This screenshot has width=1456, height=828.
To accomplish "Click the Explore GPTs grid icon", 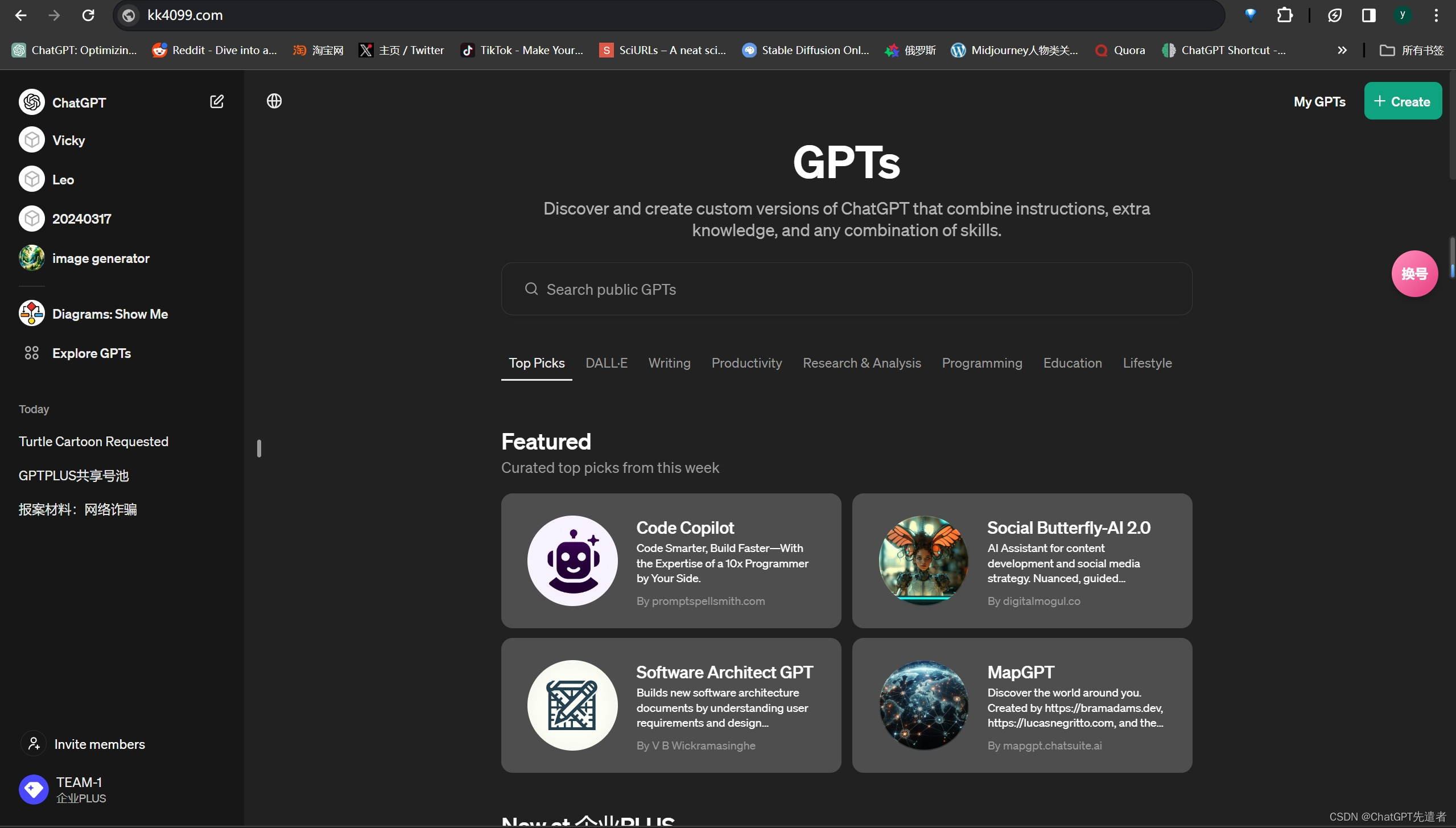I will click(32, 353).
